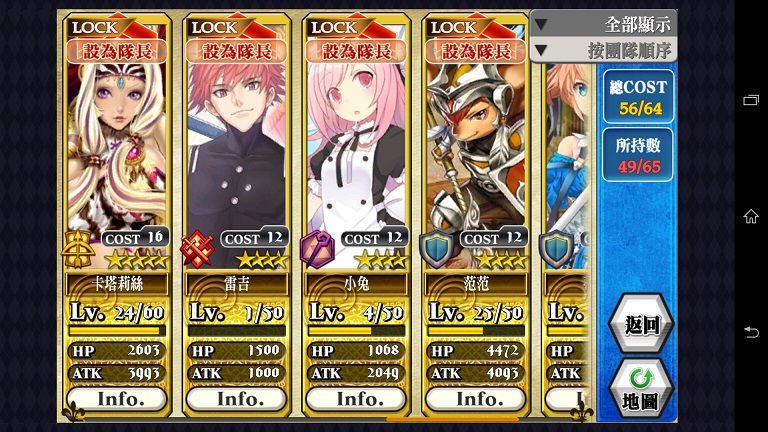Viewport: 768px width, 432px height.
Task: Click the crossed swords class icon on 雷吉
Action: tap(197, 249)
